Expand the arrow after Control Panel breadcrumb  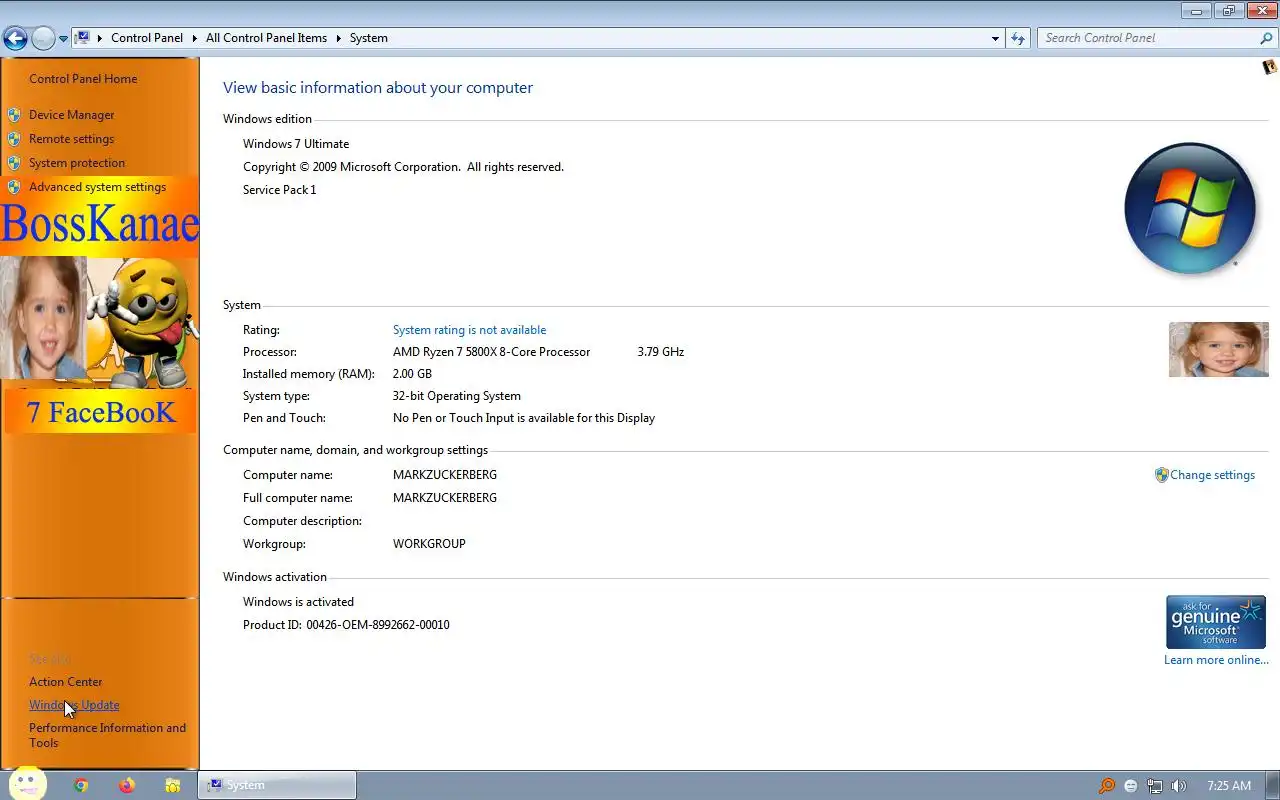pyautogui.click(x=194, y=38)
